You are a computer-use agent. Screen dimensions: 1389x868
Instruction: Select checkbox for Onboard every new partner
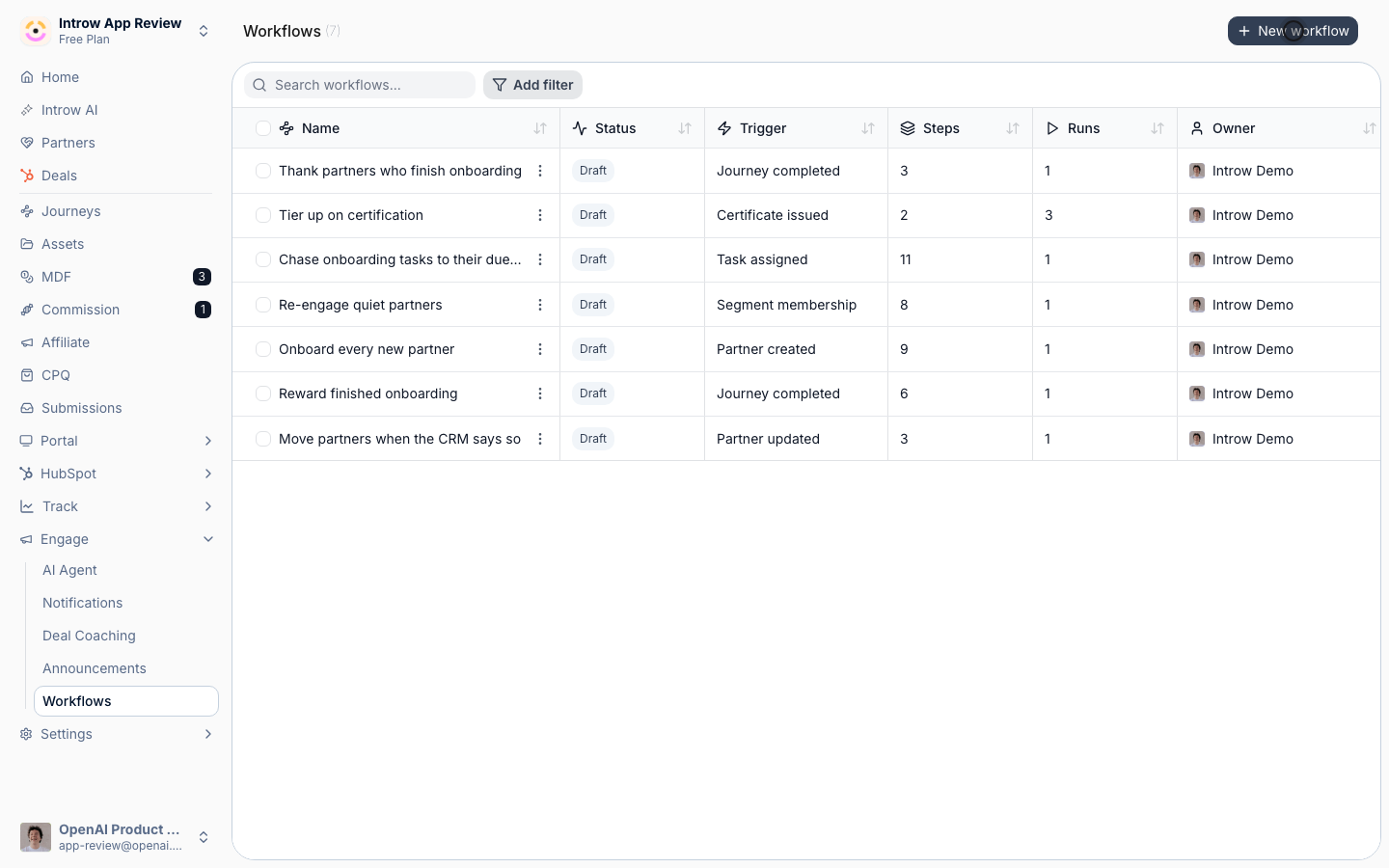pyautogui.click(x=263, y=349)
